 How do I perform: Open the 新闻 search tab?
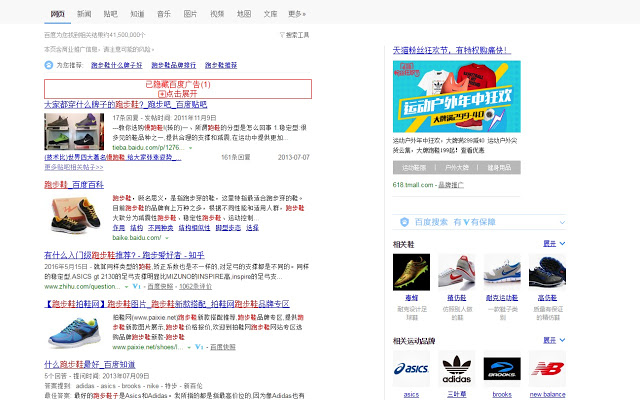(84, 14)
